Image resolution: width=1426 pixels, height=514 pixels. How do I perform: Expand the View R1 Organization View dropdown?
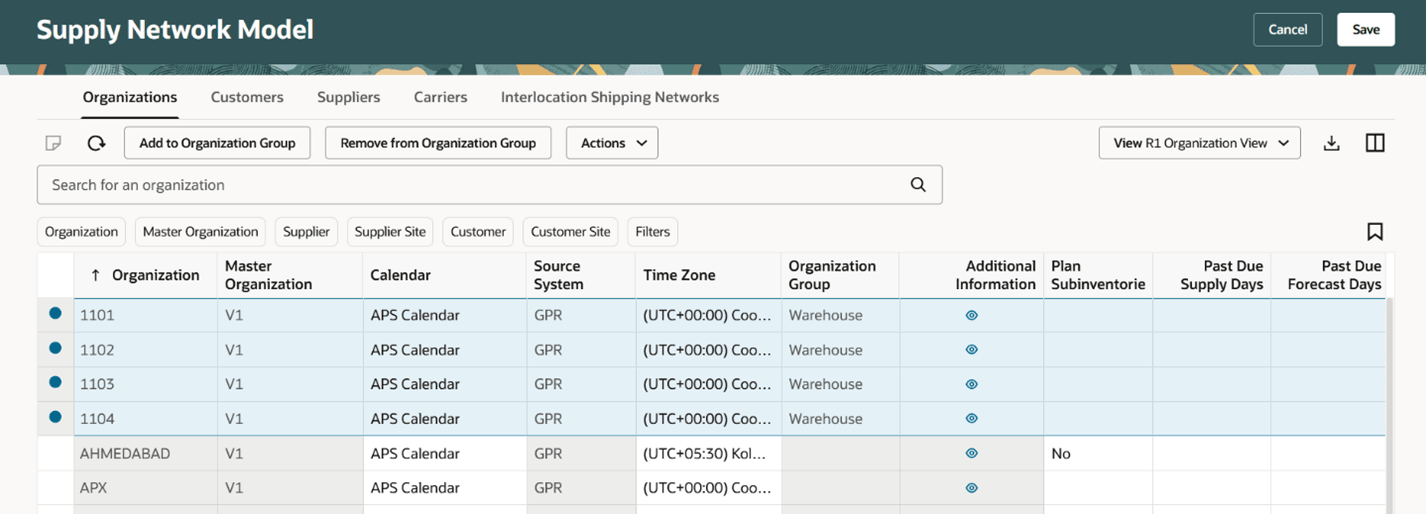pos(1199,143)
